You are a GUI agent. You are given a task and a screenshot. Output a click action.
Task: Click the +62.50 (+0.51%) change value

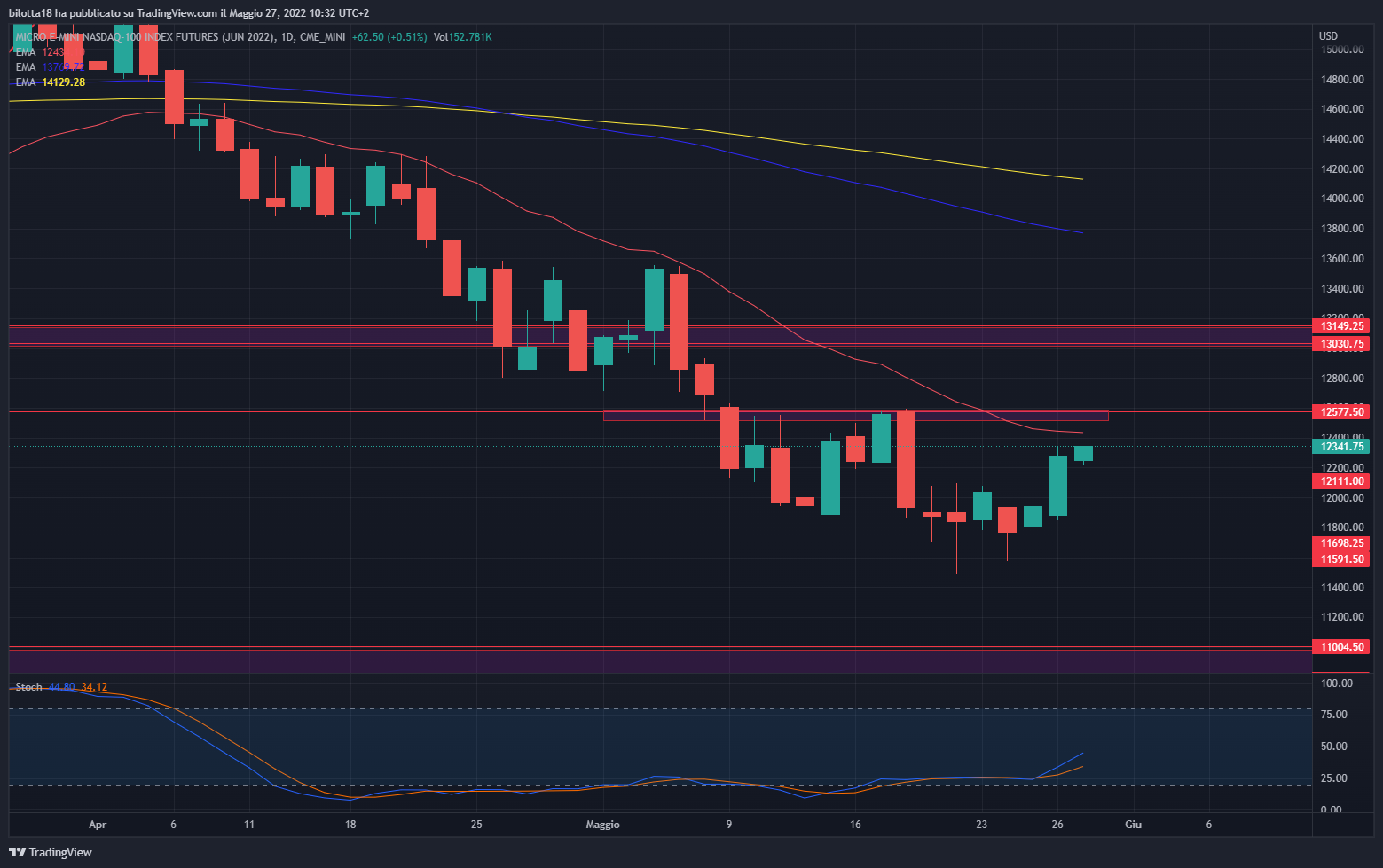coord(389,37)
